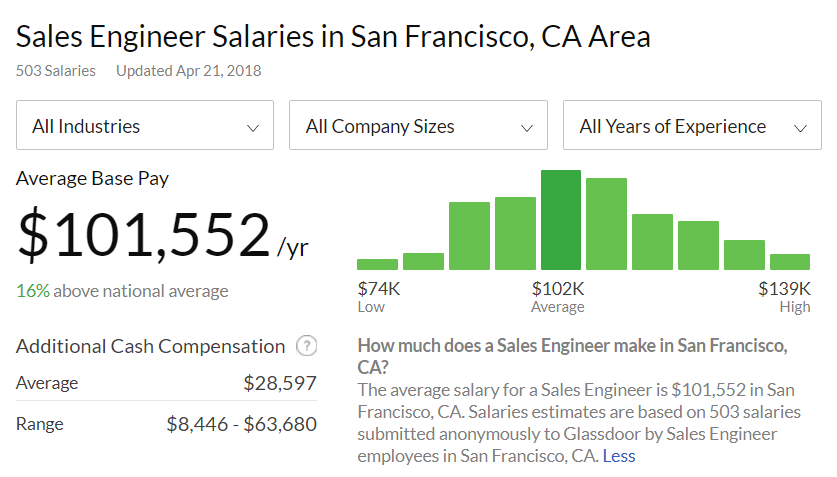The height and width of the screenshot is (477, 837).
Task: Click the Sales Engineer Salaries page heading
Action: click(x=333, y=37)
